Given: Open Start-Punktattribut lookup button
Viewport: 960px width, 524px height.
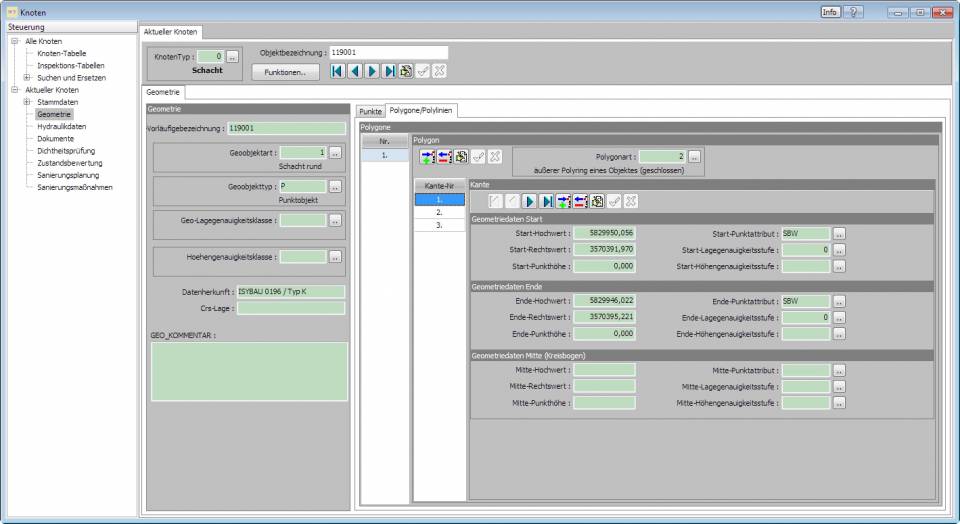Looking at the screenshot, I should pos(839,234).
